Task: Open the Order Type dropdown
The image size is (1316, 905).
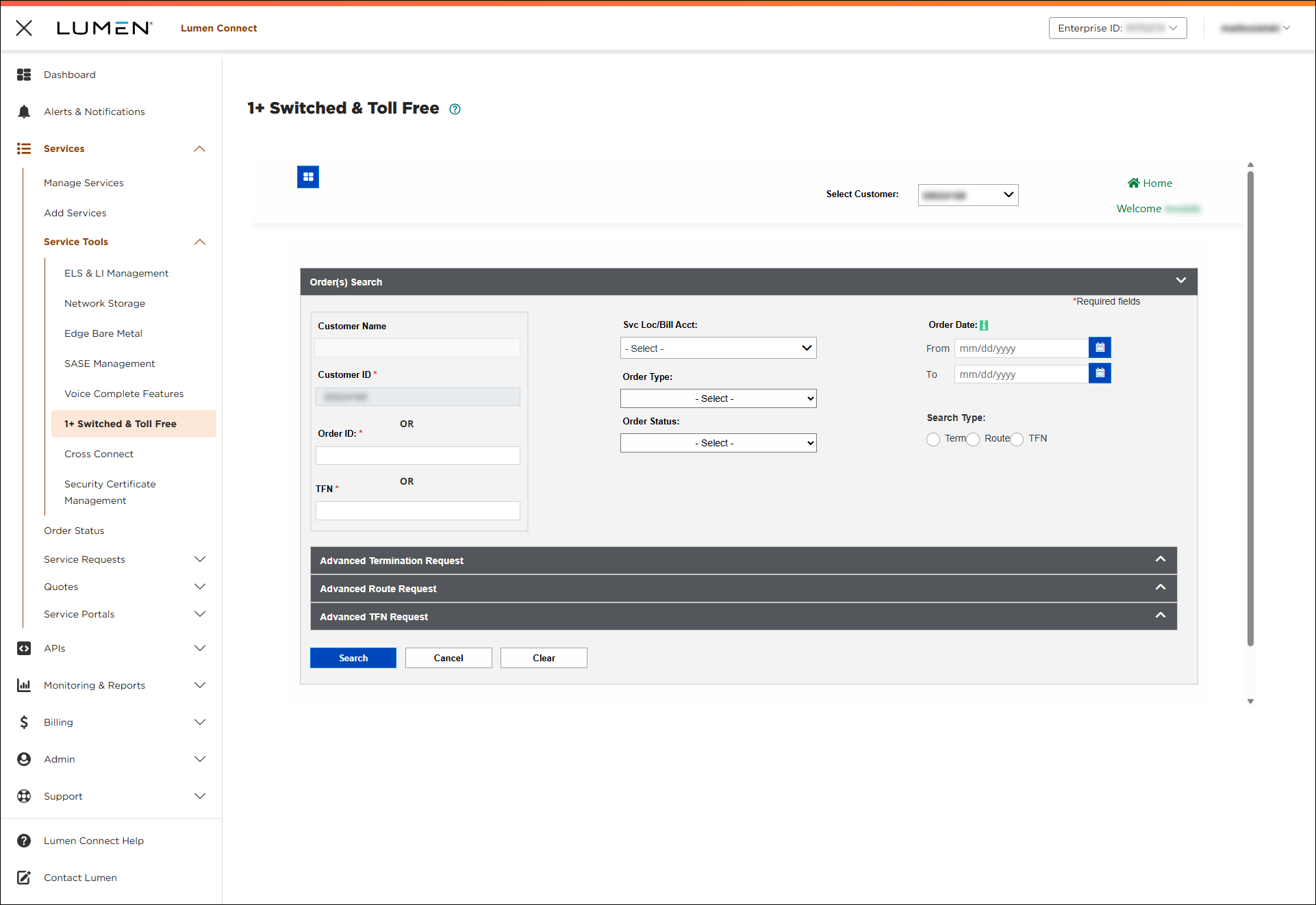Action: (718, 398)
